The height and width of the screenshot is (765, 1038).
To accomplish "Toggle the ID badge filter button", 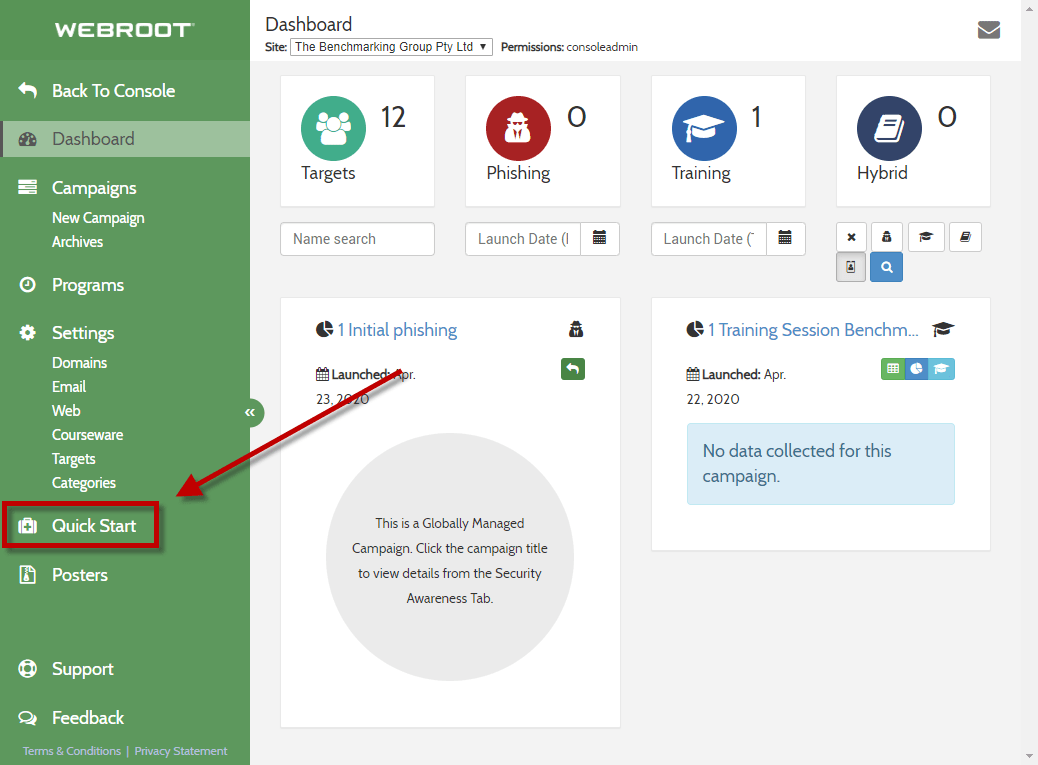I will [851, 267].
